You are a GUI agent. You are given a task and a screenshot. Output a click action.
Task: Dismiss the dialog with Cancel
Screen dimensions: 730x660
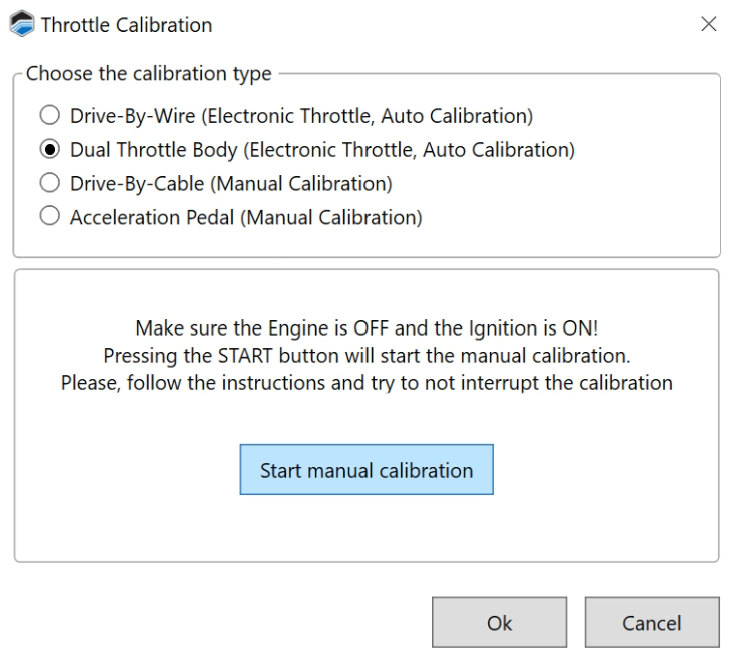(651, 623)
